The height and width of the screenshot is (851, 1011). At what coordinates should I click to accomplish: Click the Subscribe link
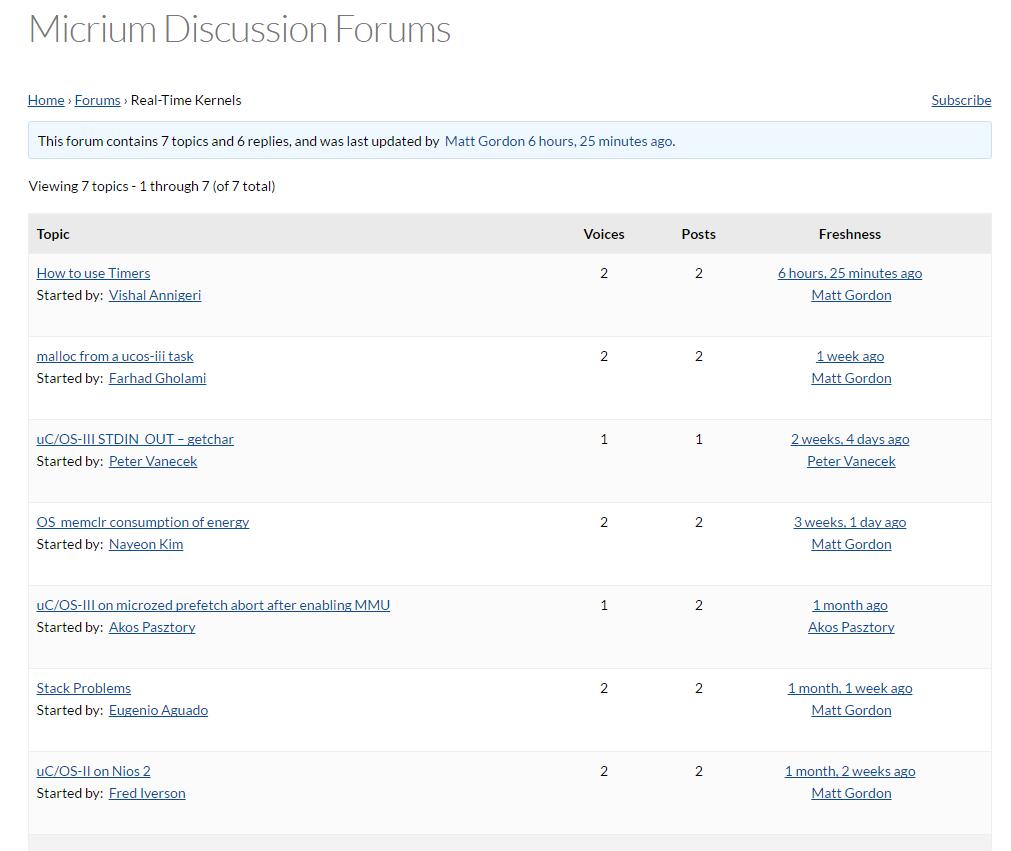961,100
